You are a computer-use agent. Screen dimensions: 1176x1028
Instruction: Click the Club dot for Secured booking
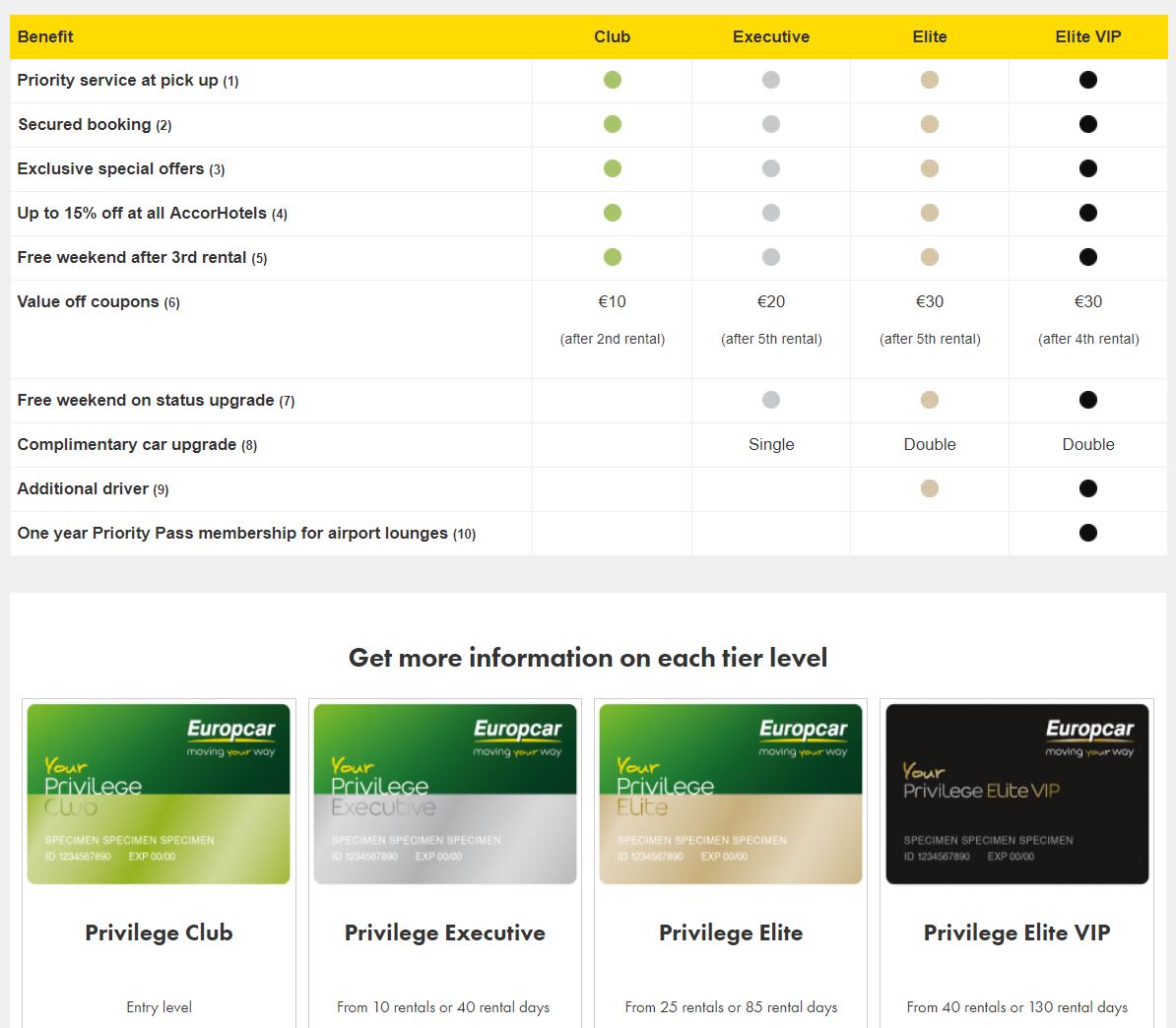(x=612, y=124)
